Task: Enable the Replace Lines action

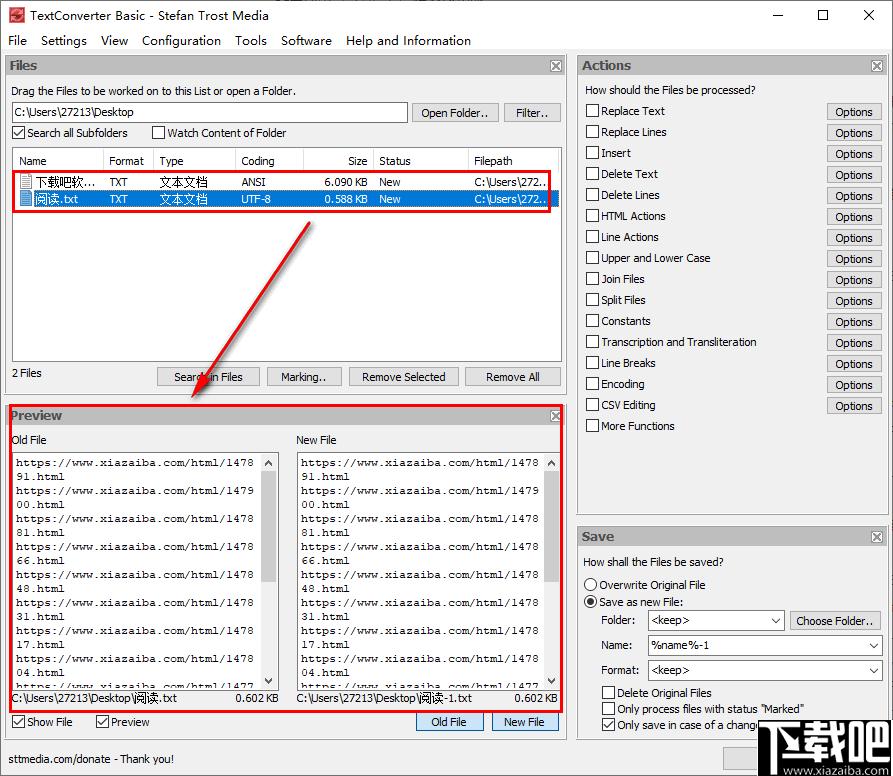Action: (592, 132)
